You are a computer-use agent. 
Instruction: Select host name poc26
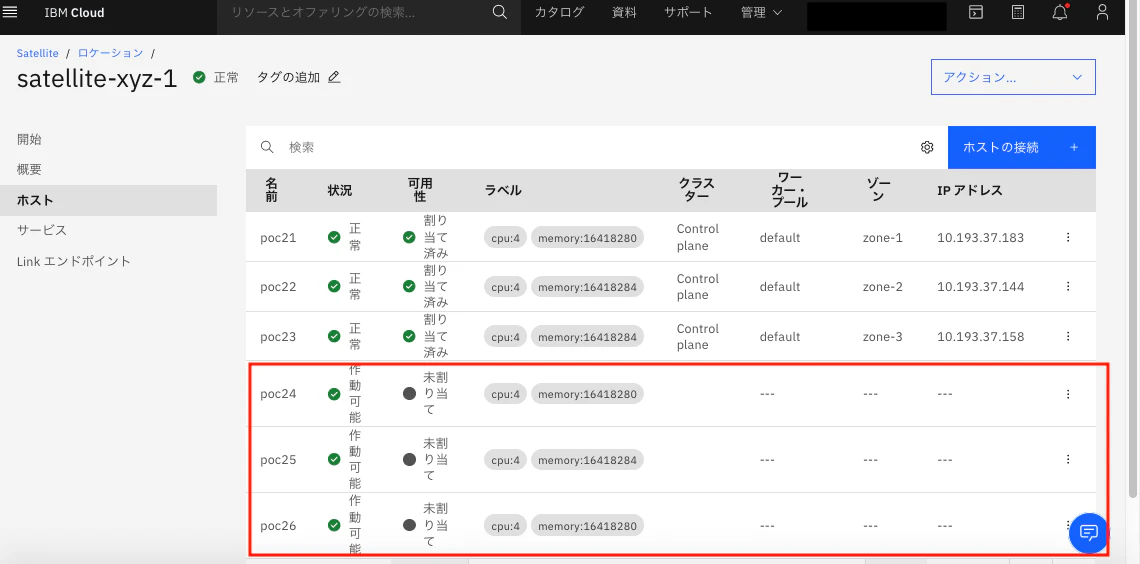pos(278,525)
